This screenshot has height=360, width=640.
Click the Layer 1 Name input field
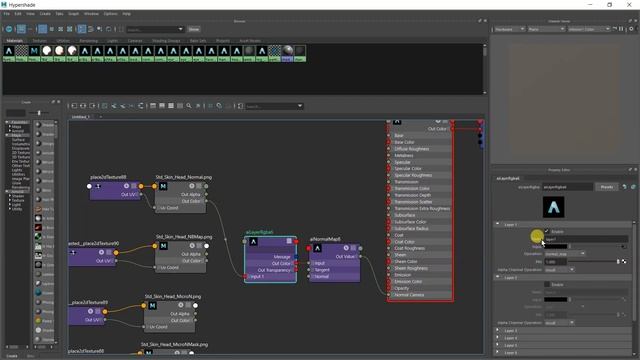tap(586, 239)
